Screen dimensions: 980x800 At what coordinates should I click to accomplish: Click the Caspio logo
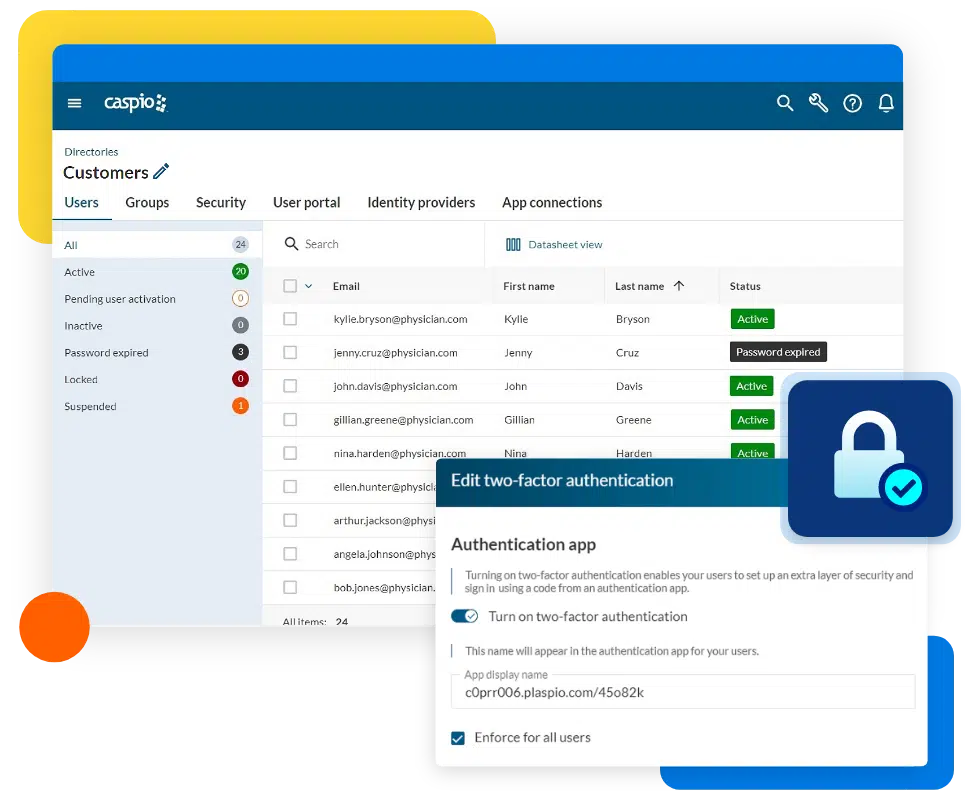[x=135, y=102]
